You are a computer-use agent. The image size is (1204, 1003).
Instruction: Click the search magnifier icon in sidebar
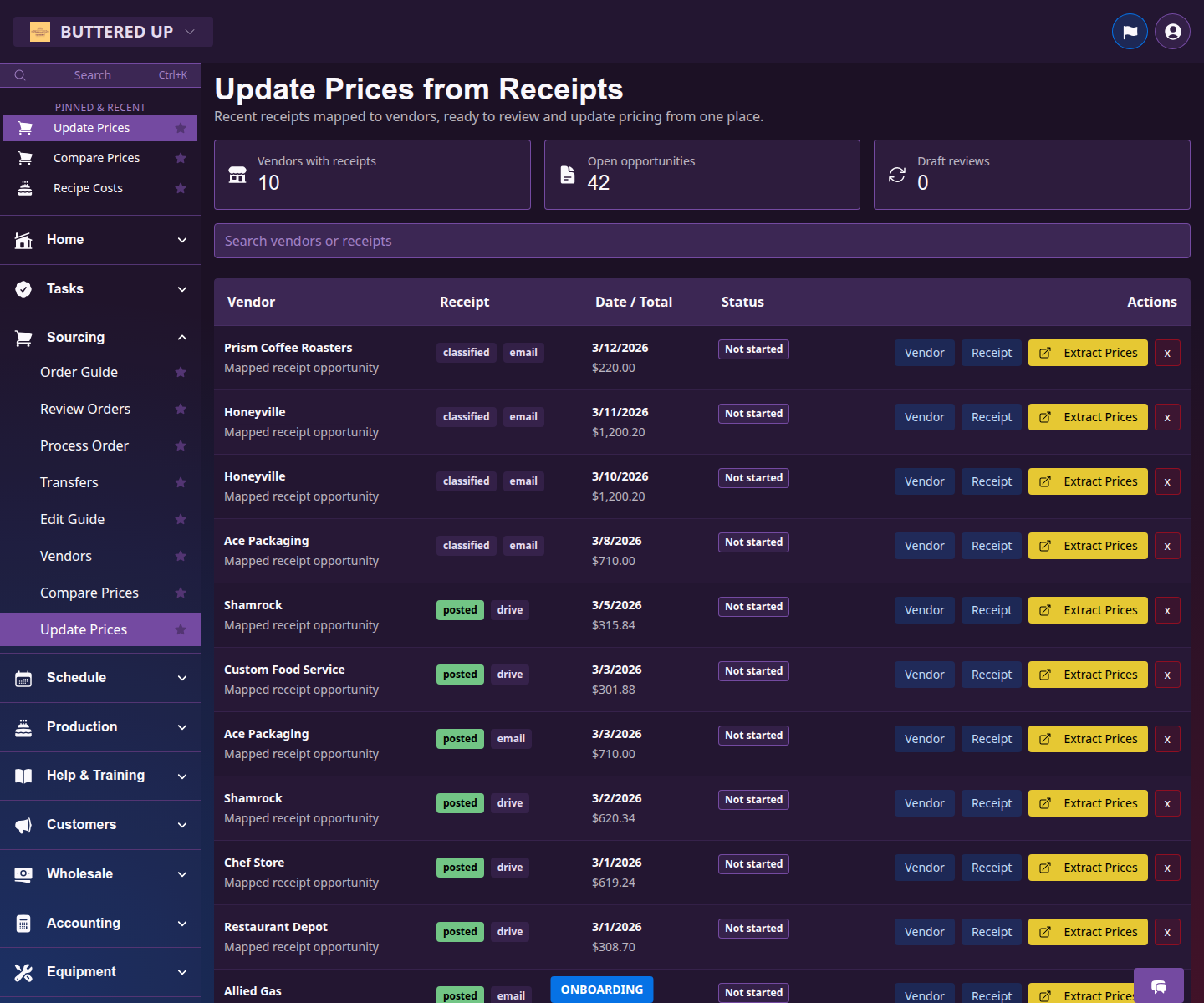[x=20, y=74]
